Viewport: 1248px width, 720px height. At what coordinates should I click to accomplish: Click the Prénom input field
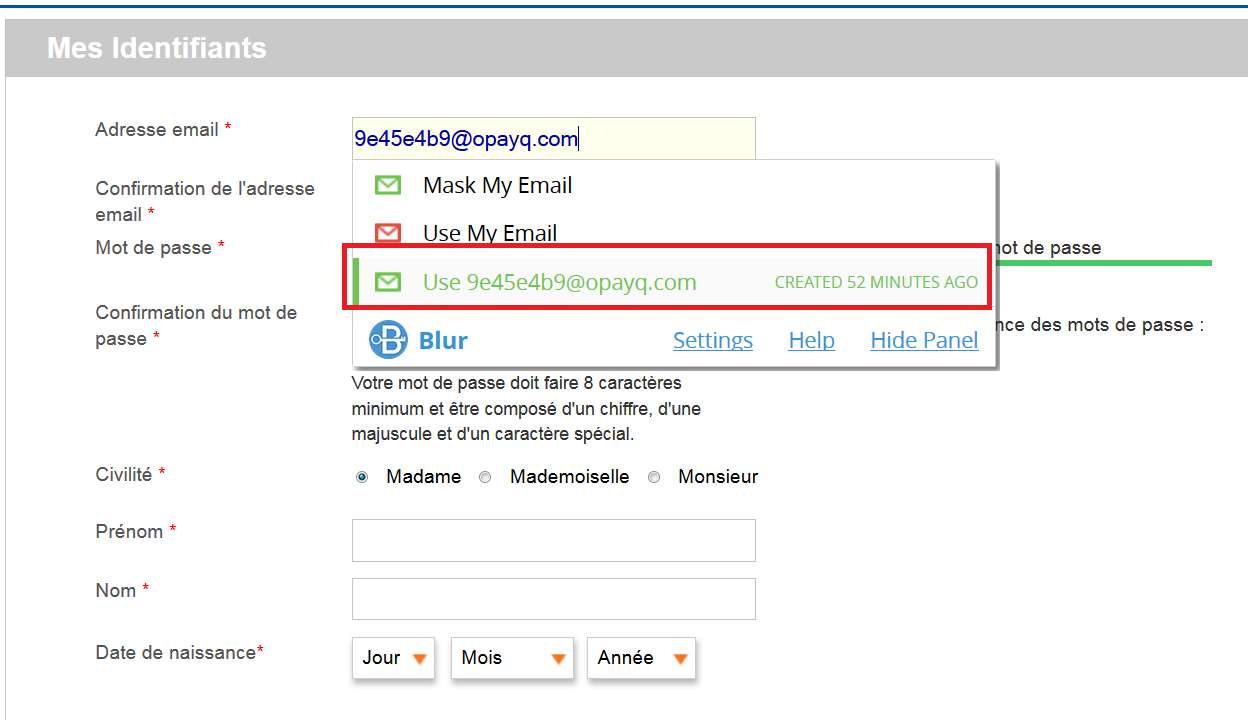(554, 540)
